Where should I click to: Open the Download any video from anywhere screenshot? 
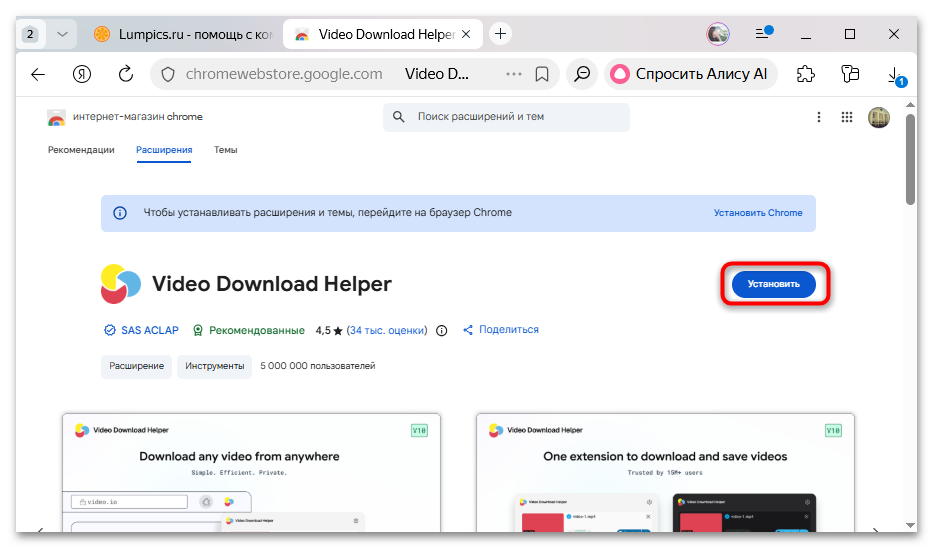point(251,472)
